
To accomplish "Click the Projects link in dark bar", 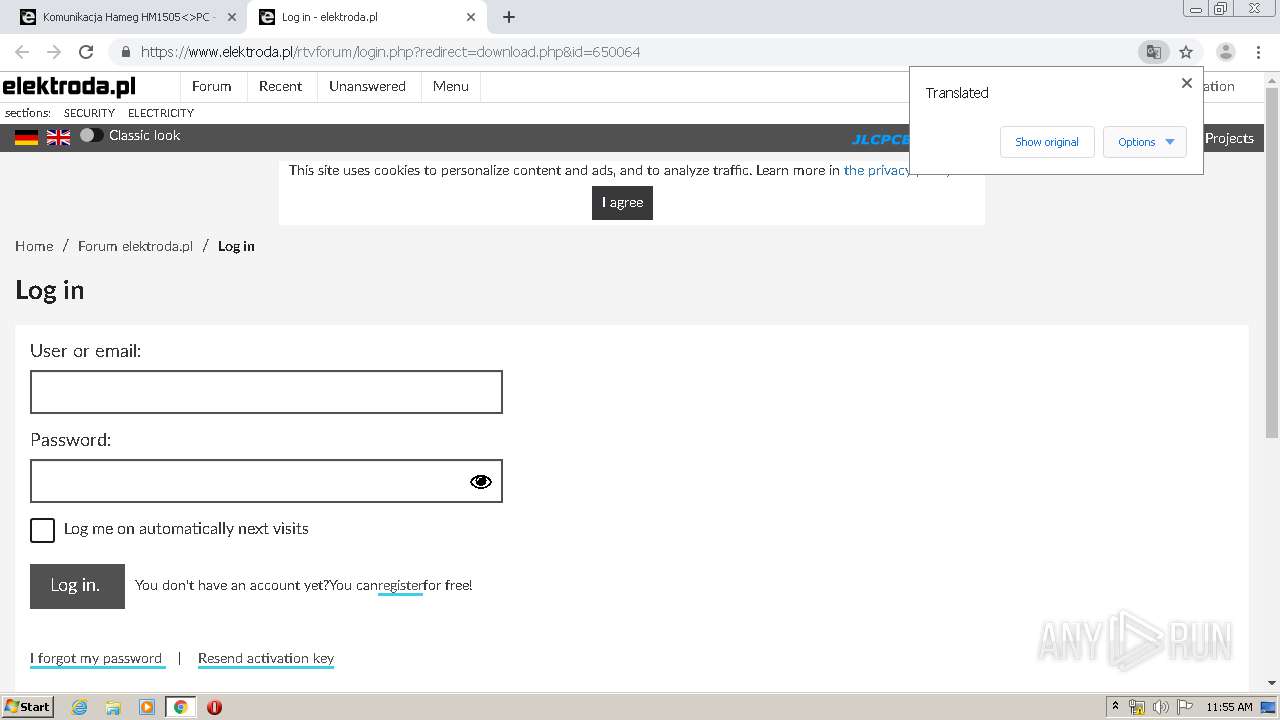I will click(1229, 138).
